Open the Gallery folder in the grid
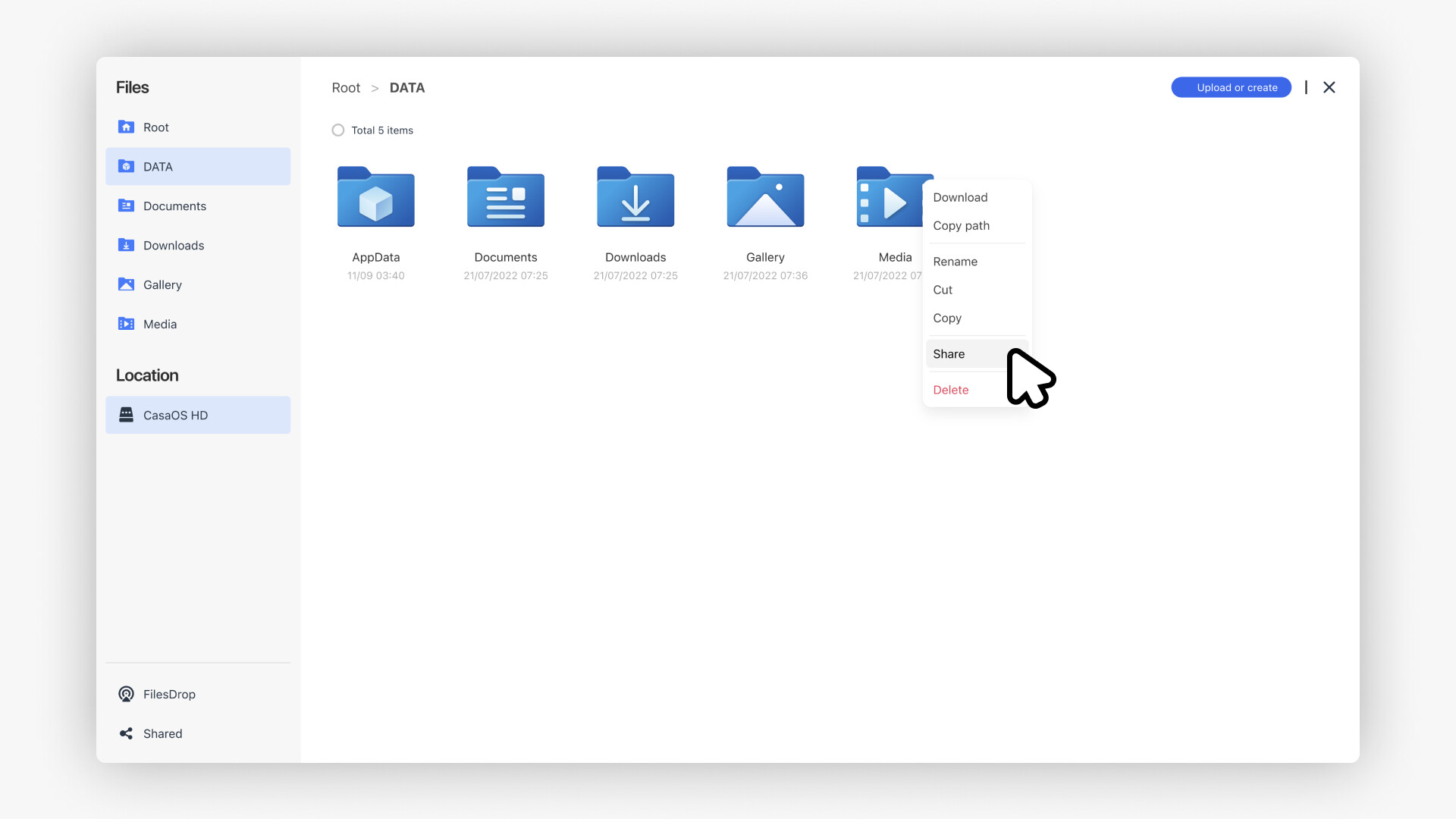The width and height of the screenshot is (1456, 819). click(x=765, y=197)
